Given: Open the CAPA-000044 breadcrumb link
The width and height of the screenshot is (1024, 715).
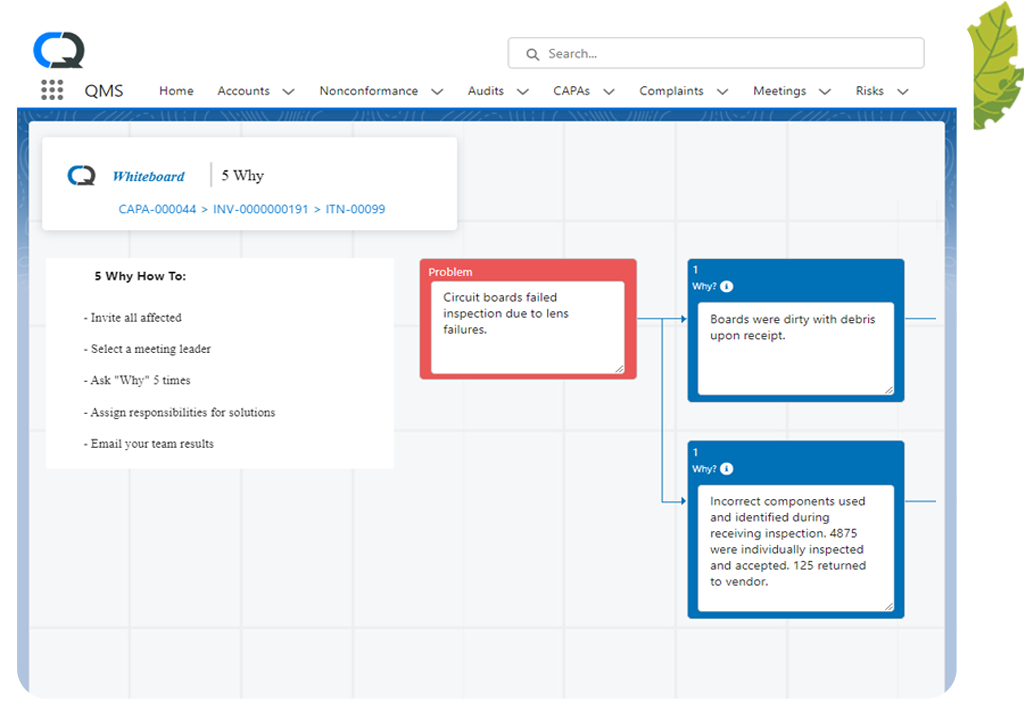Looking at the screenshot, I should (x=157, y=210).
